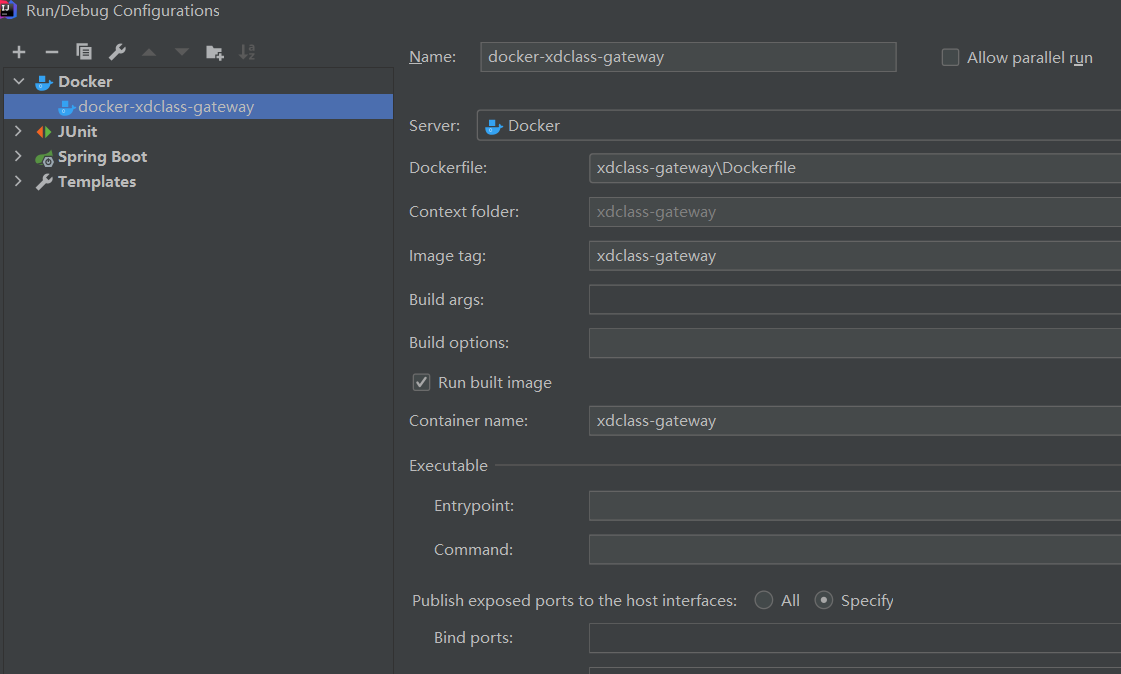This screenshot has width=1121, height=674.
Task: Click the Sort Configurations alphabetically icon
Action: 247,52
